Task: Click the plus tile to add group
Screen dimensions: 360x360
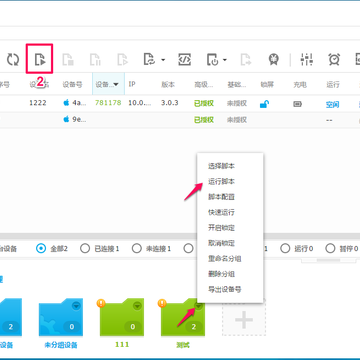Action: tap(244, 319)
